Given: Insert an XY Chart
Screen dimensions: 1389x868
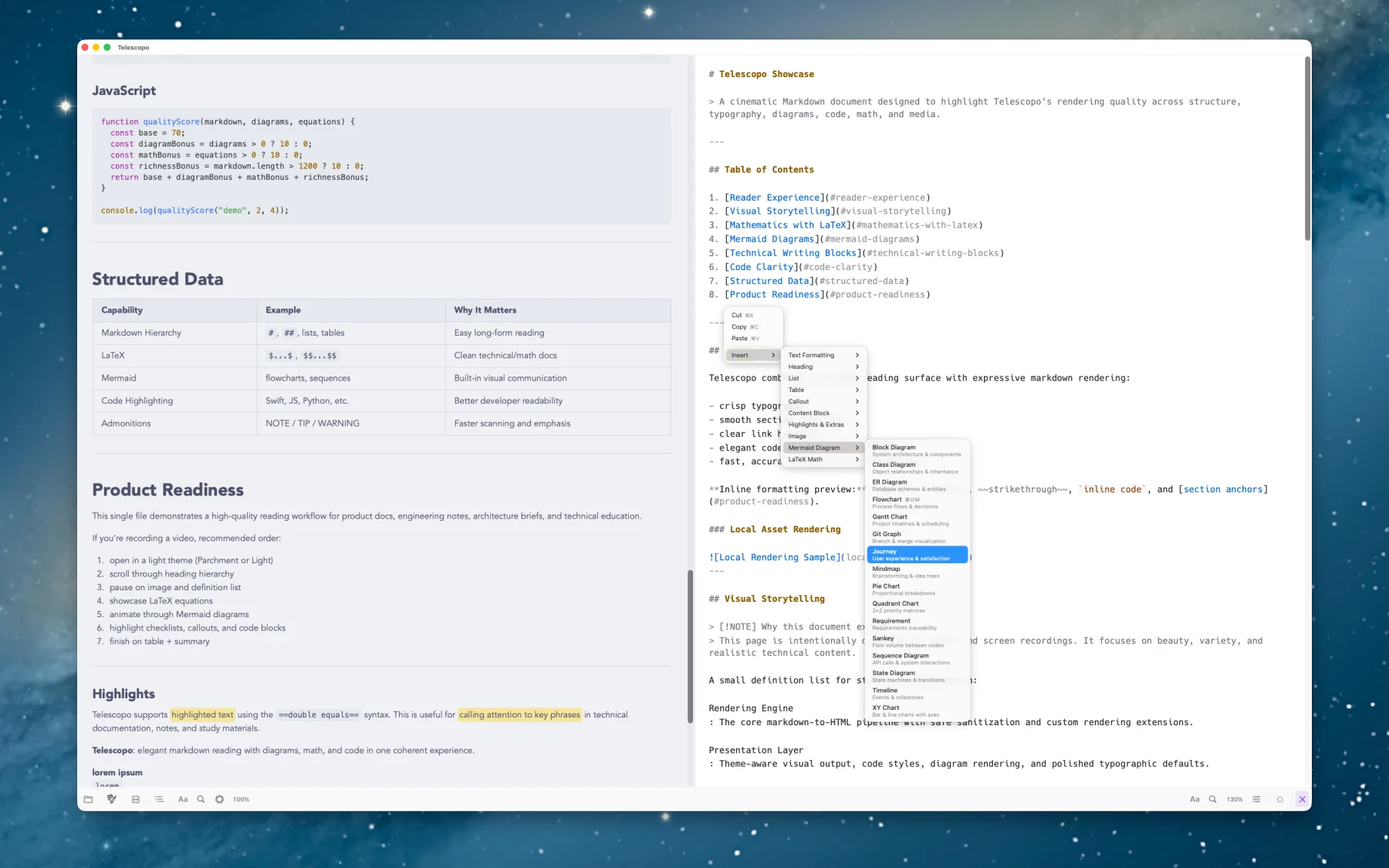Looking at the screenshot, I should (918, 711).
